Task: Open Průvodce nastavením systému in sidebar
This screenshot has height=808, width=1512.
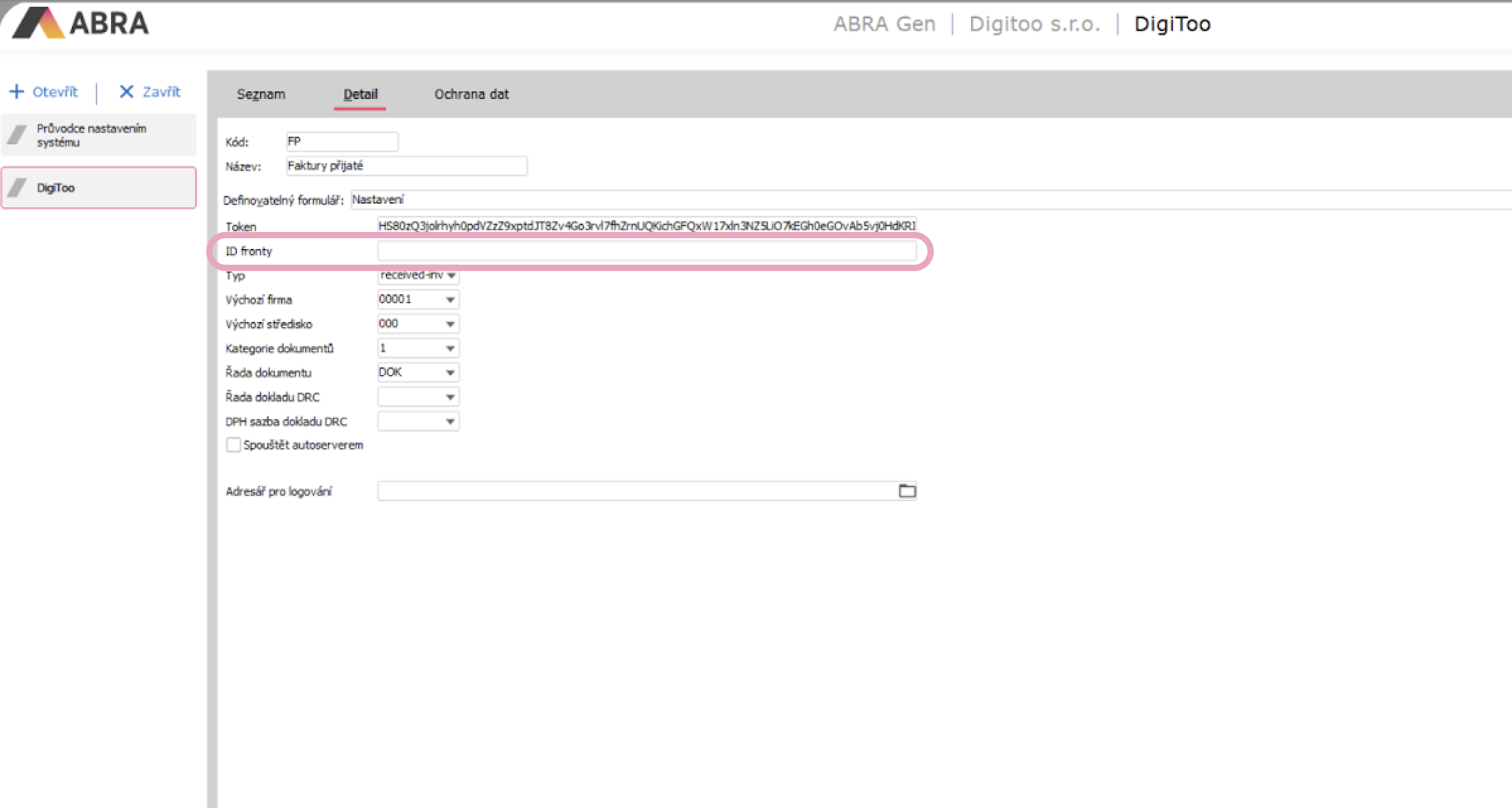Action: coord(99,135)
